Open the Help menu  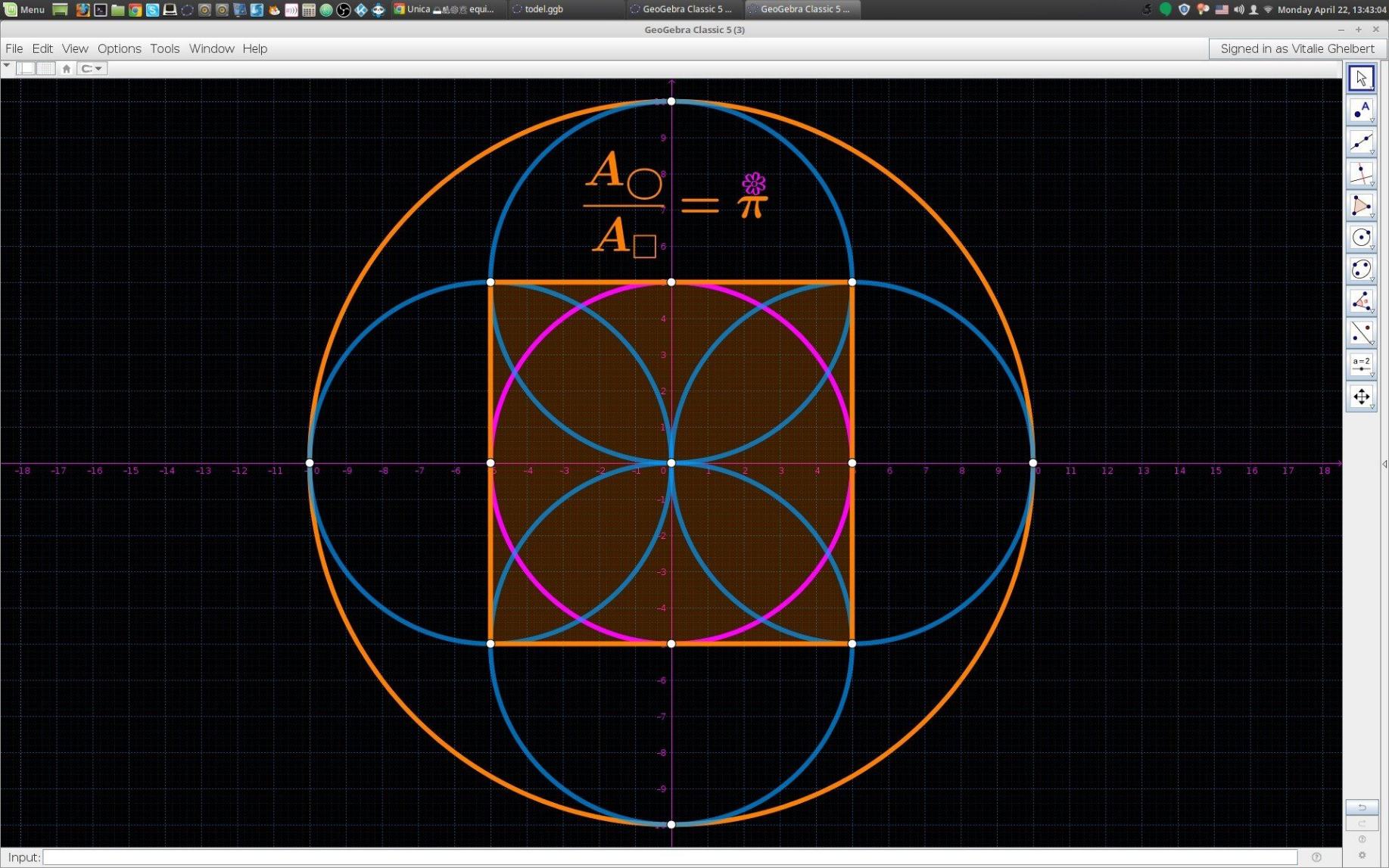click(x=255, y=48)
